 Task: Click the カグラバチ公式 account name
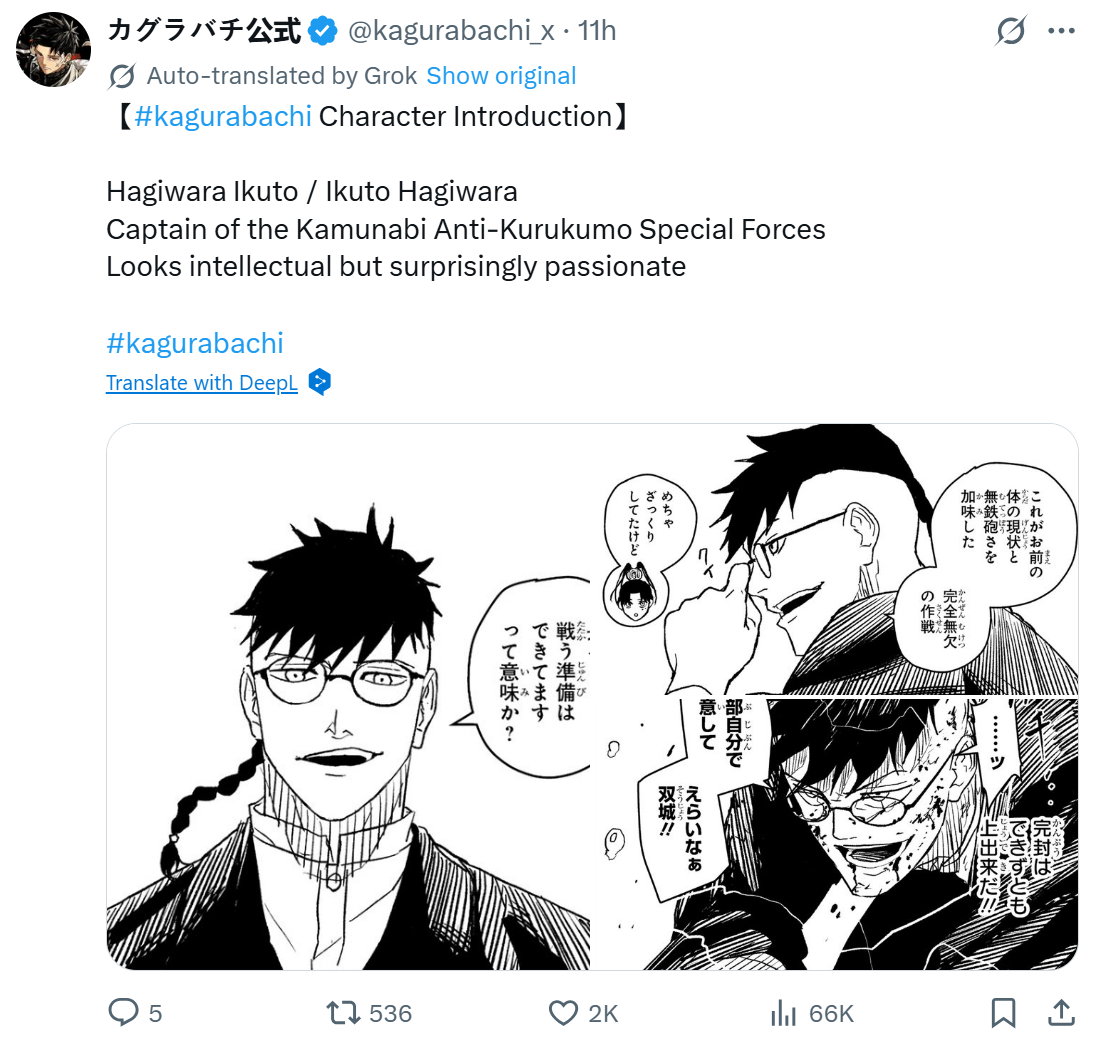pos(204,31)
